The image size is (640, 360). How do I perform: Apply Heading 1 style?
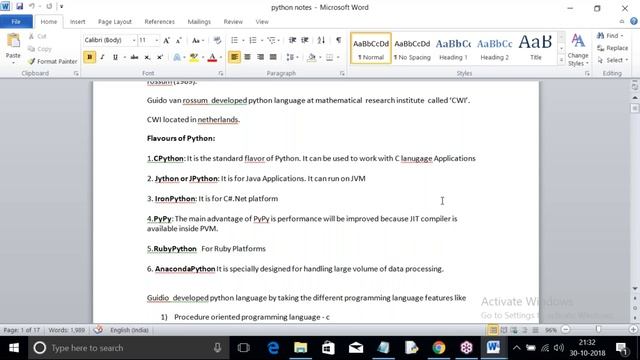[453, 48]
